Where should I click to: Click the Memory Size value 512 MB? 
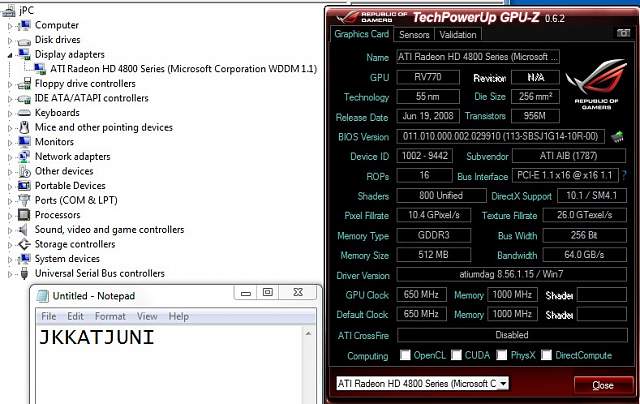433,255
